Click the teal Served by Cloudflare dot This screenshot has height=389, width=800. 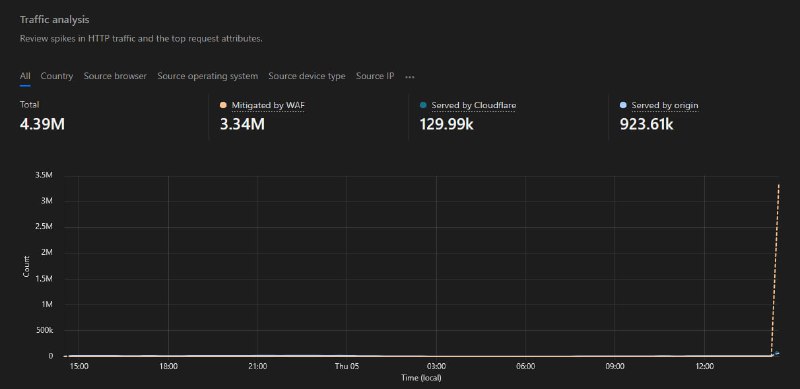(x=423, y=105)
